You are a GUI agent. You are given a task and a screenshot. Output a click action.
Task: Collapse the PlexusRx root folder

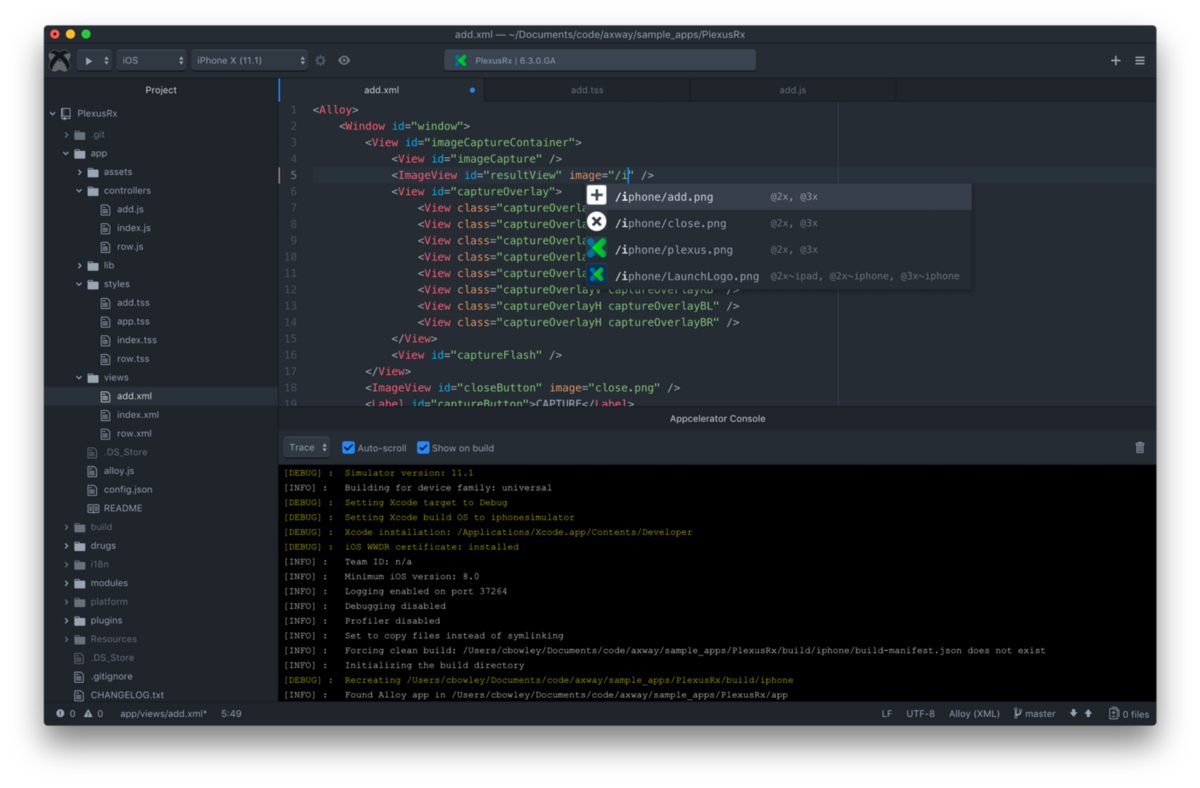pyautogui.click(x=53, y=114)
